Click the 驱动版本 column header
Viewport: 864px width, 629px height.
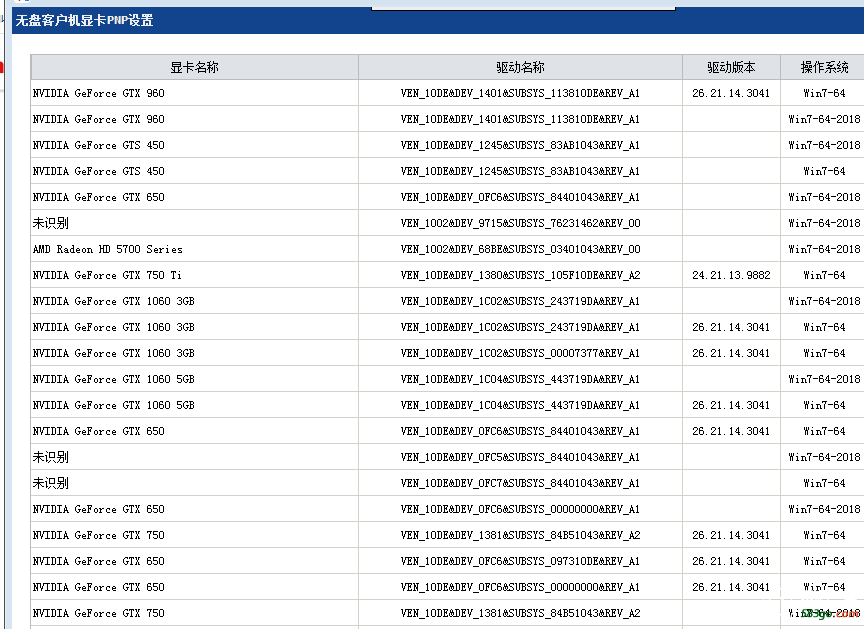coord(731,67)
